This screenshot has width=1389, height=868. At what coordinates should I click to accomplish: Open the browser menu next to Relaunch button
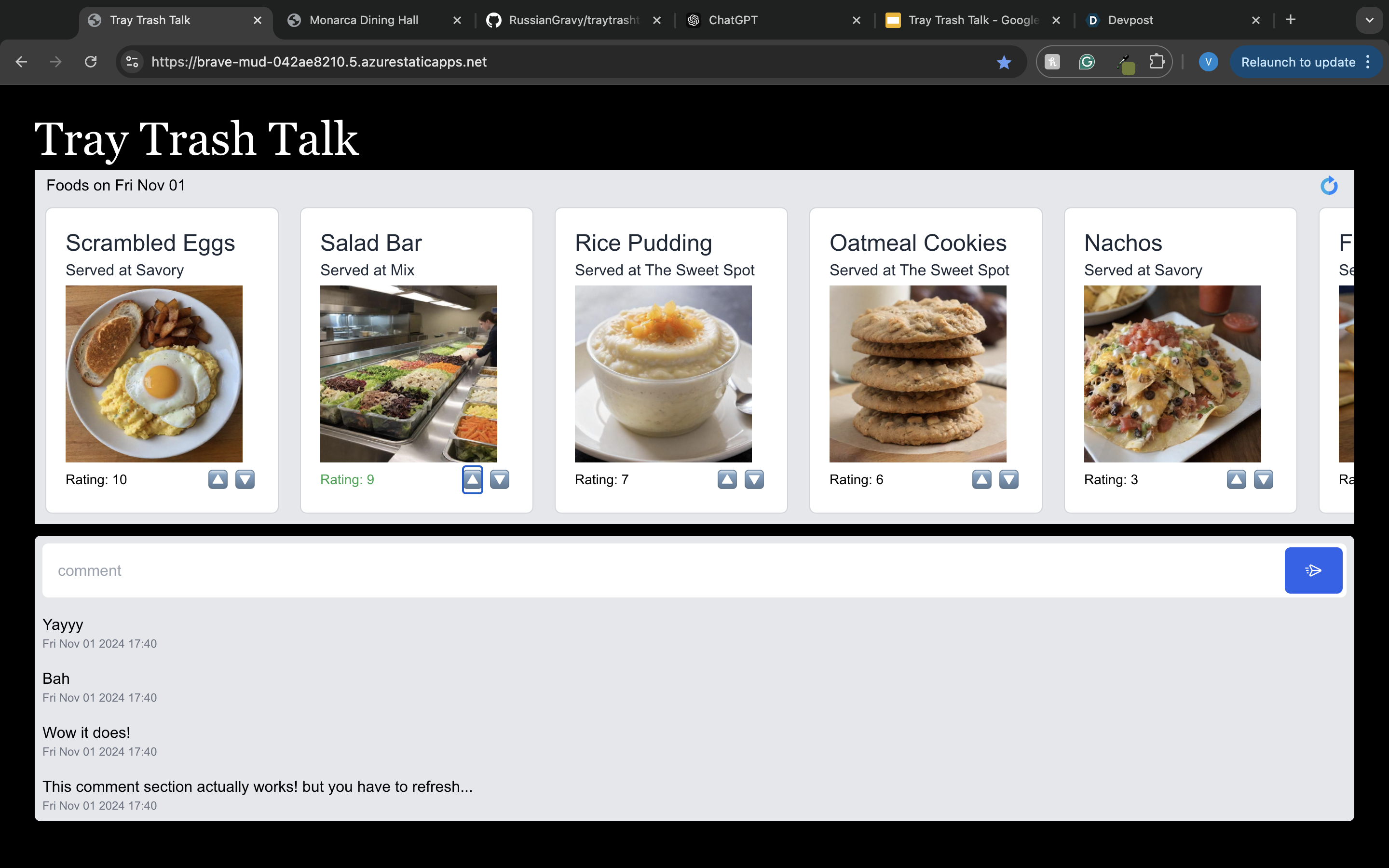pyautogui.click(x=1368, y=62)
